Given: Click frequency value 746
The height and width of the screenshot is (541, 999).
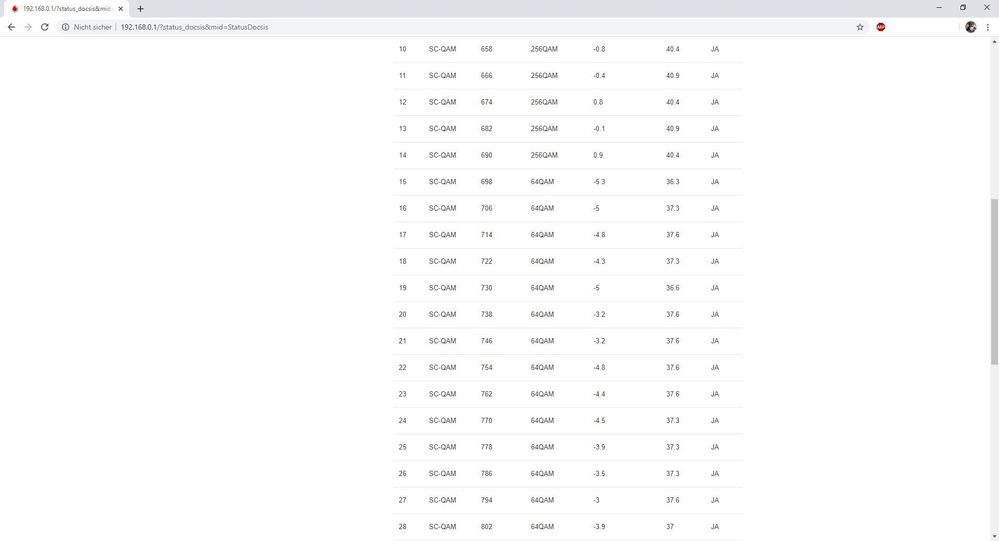Looking at the screenshot, I should point(487,341).
